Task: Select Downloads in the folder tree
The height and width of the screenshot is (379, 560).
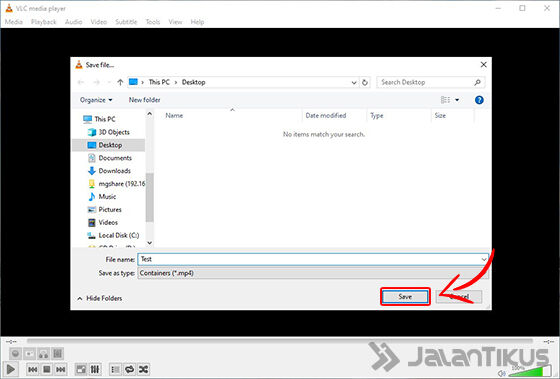Action: pos(114,171)
